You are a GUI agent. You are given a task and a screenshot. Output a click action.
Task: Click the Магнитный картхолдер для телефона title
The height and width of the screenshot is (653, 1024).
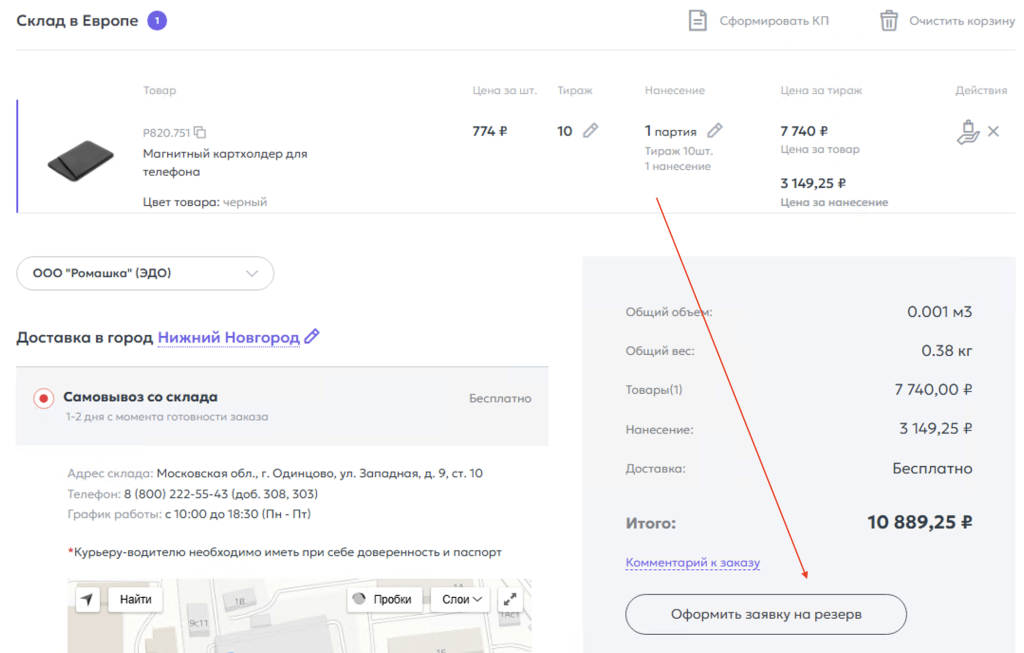pyautogui.click(x=225, y=162)
